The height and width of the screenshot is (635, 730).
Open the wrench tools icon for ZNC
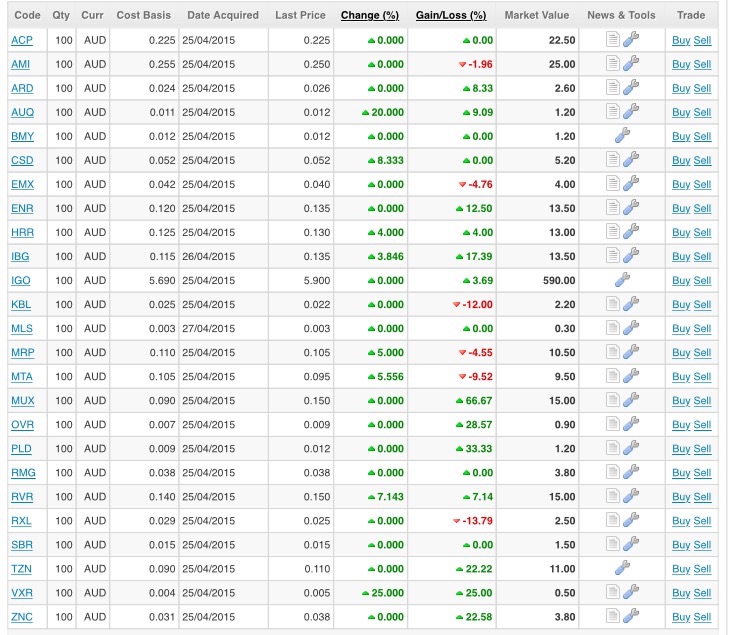coord(631,616)
